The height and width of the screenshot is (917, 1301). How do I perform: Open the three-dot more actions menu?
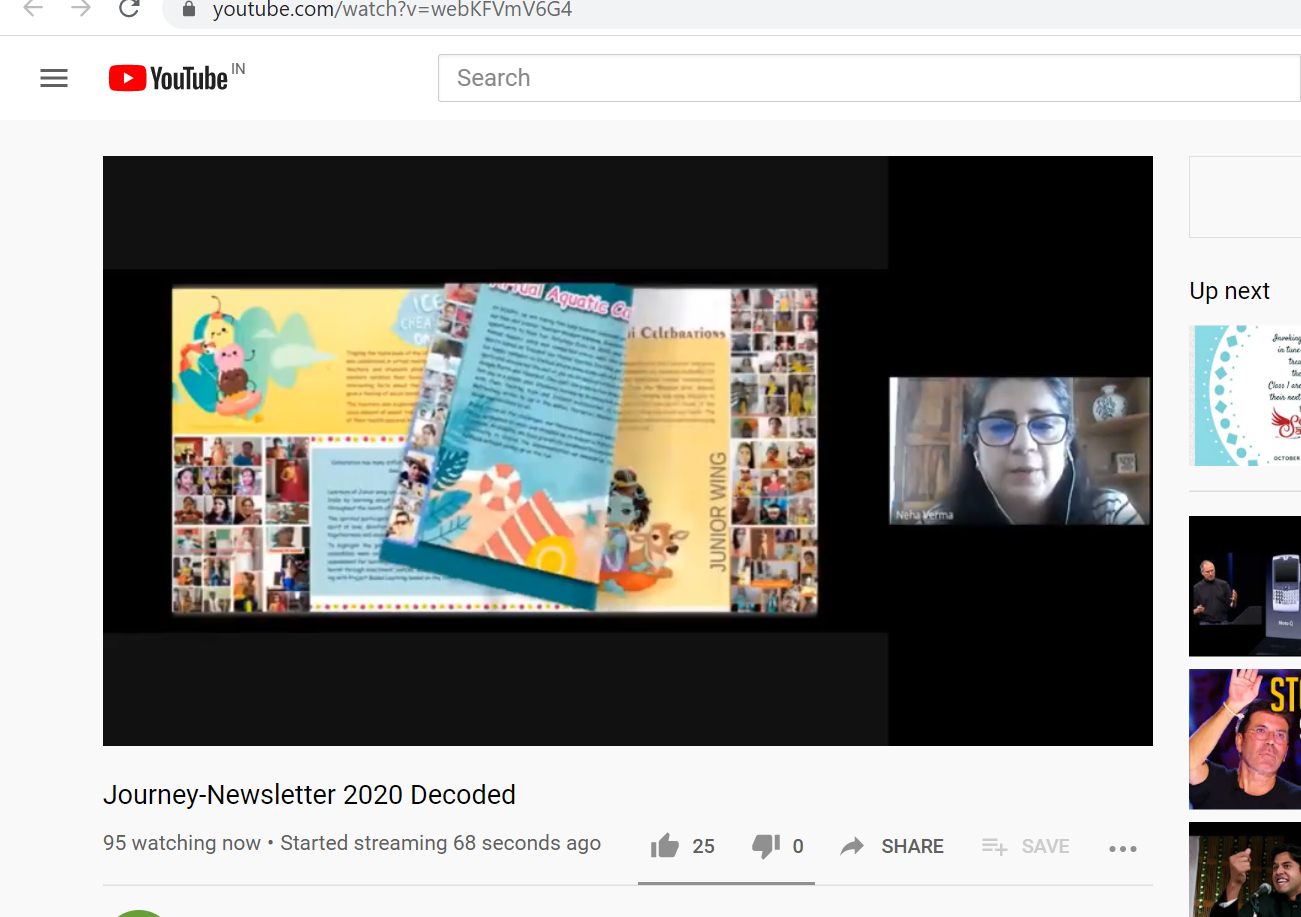[1123, 848]
